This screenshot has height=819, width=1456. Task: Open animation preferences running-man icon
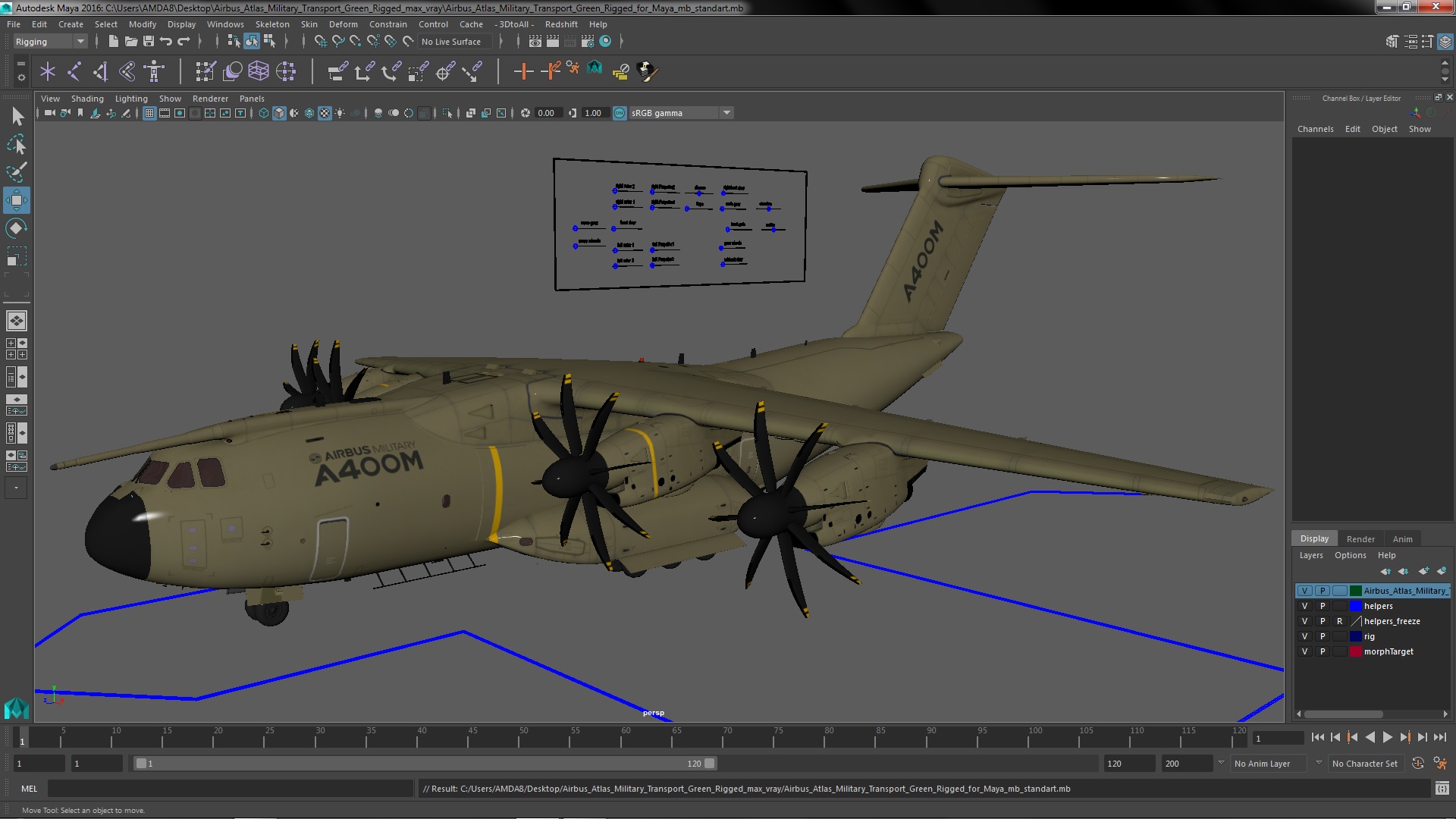1440,764
